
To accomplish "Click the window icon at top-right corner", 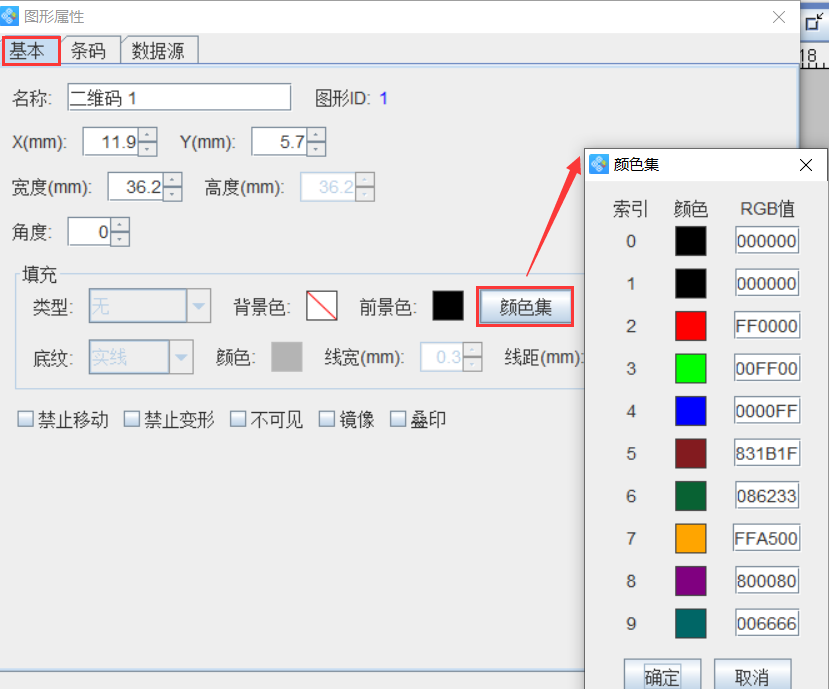I will coord(814,18).
